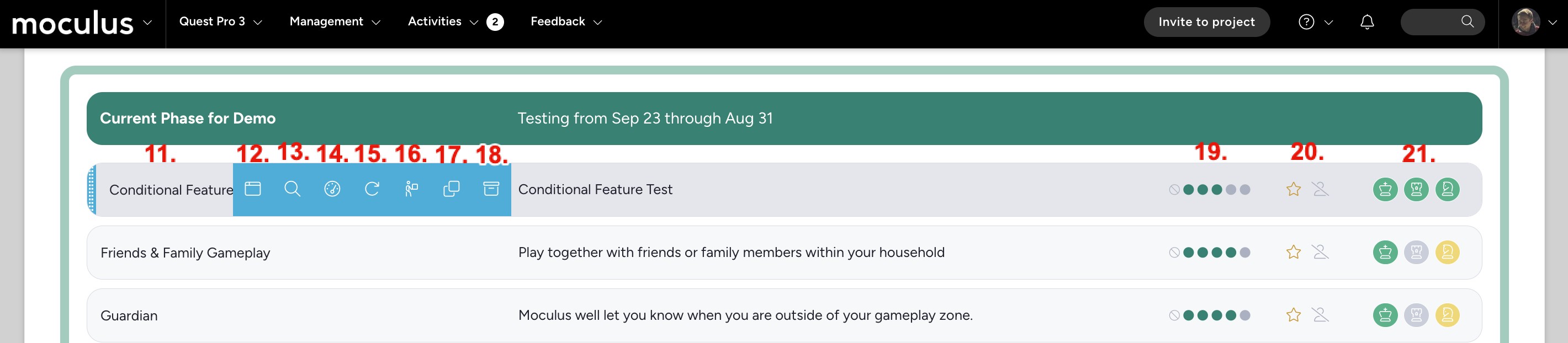
Task: Click the person with flag icon
Action: (x=411, y=189)
